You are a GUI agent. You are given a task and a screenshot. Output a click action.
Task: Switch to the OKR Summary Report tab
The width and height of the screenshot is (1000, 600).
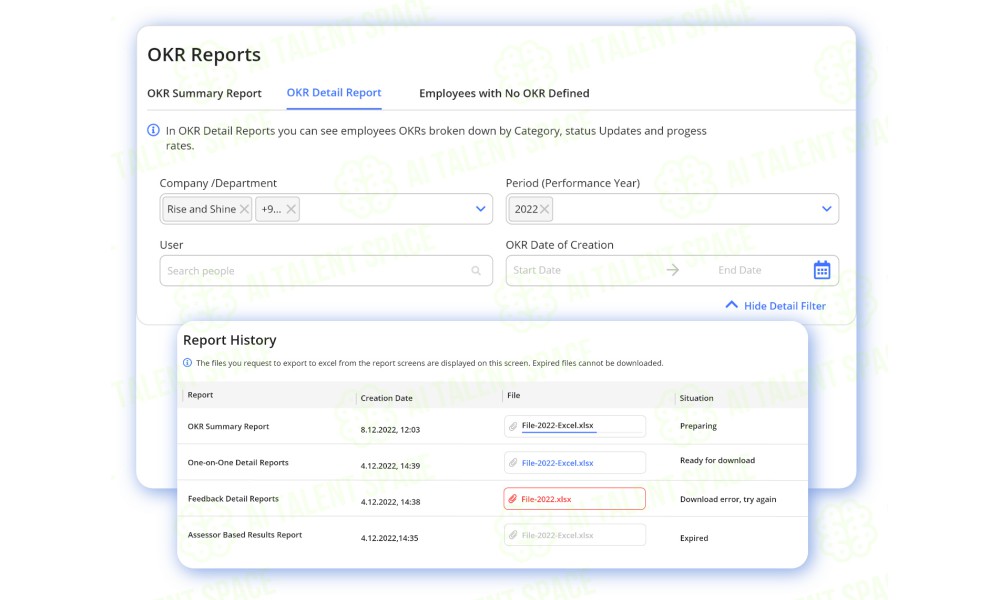(204, 93)
